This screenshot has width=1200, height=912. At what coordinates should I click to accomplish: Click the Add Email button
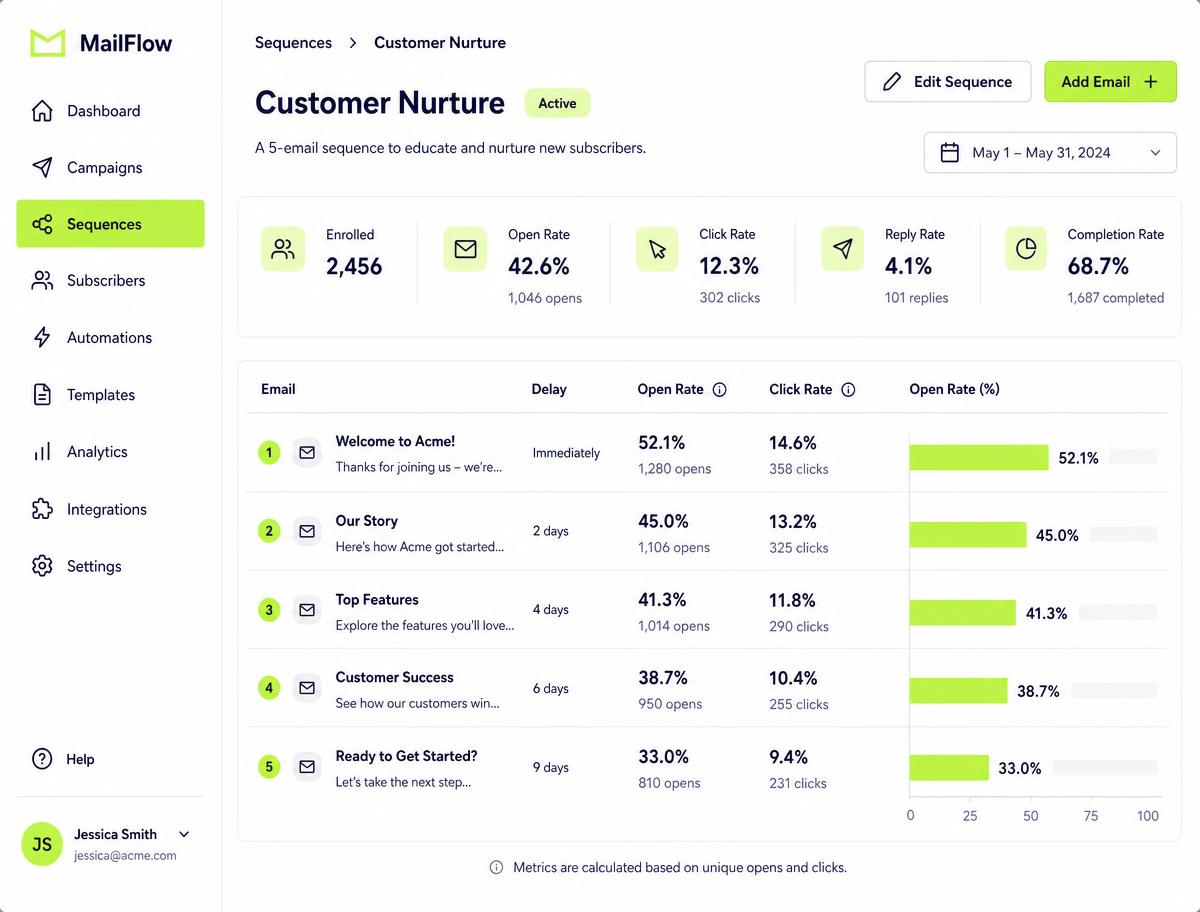coord(1110,82)
